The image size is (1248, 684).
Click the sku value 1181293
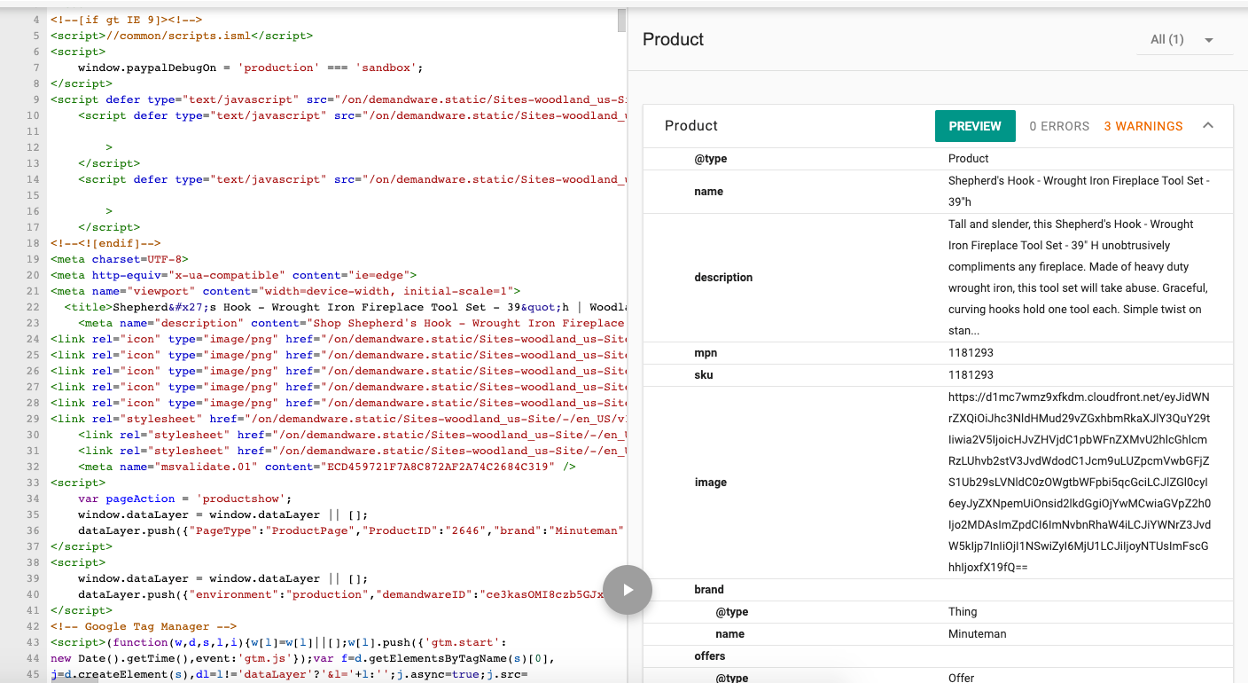970,375
